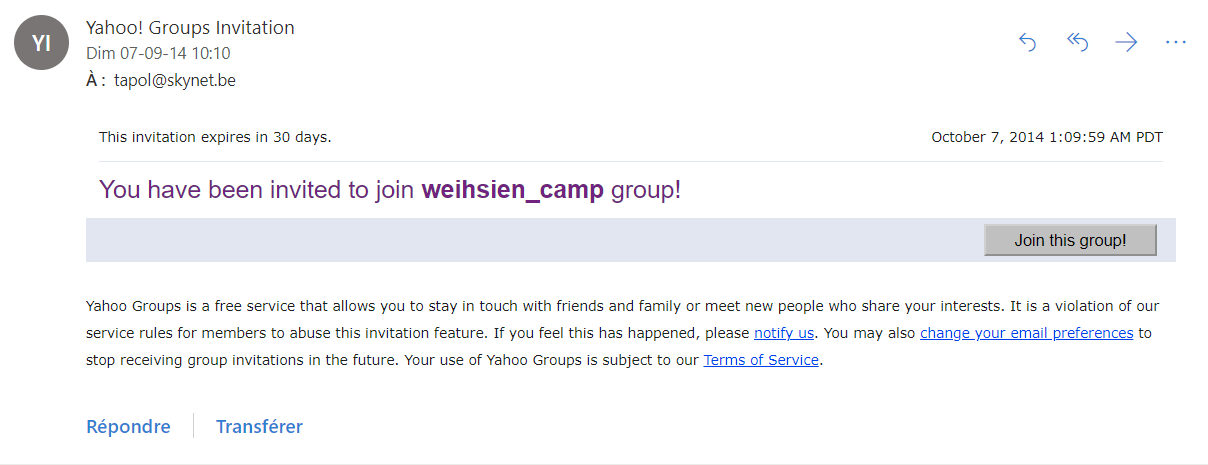Click Transférer below the message
This screenshot has height=465, width=1208.
click(259, 426)
